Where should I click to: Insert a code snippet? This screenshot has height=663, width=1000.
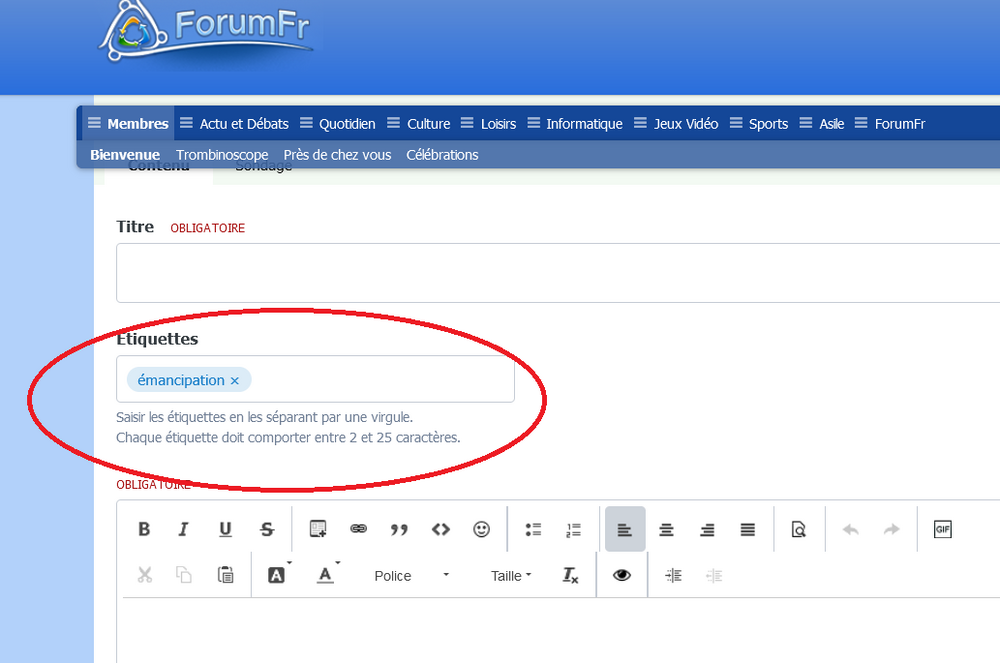440,530
